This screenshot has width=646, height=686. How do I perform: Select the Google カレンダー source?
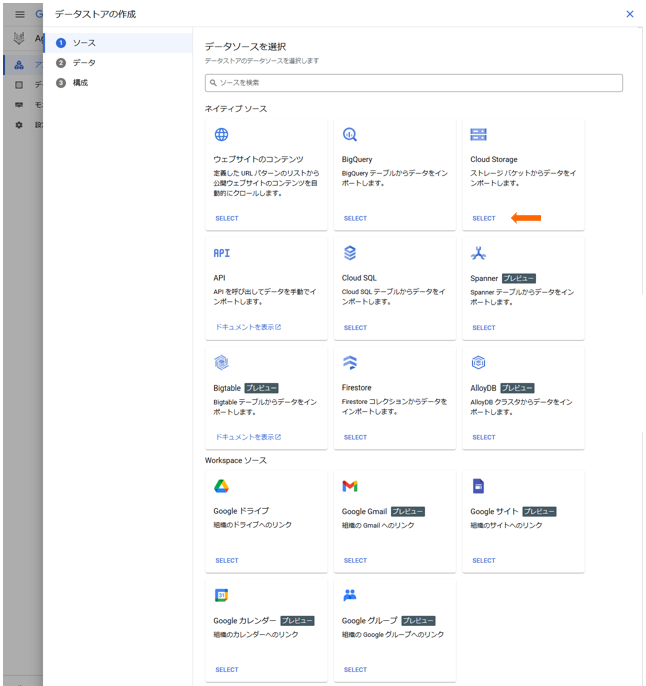(227, 670)
